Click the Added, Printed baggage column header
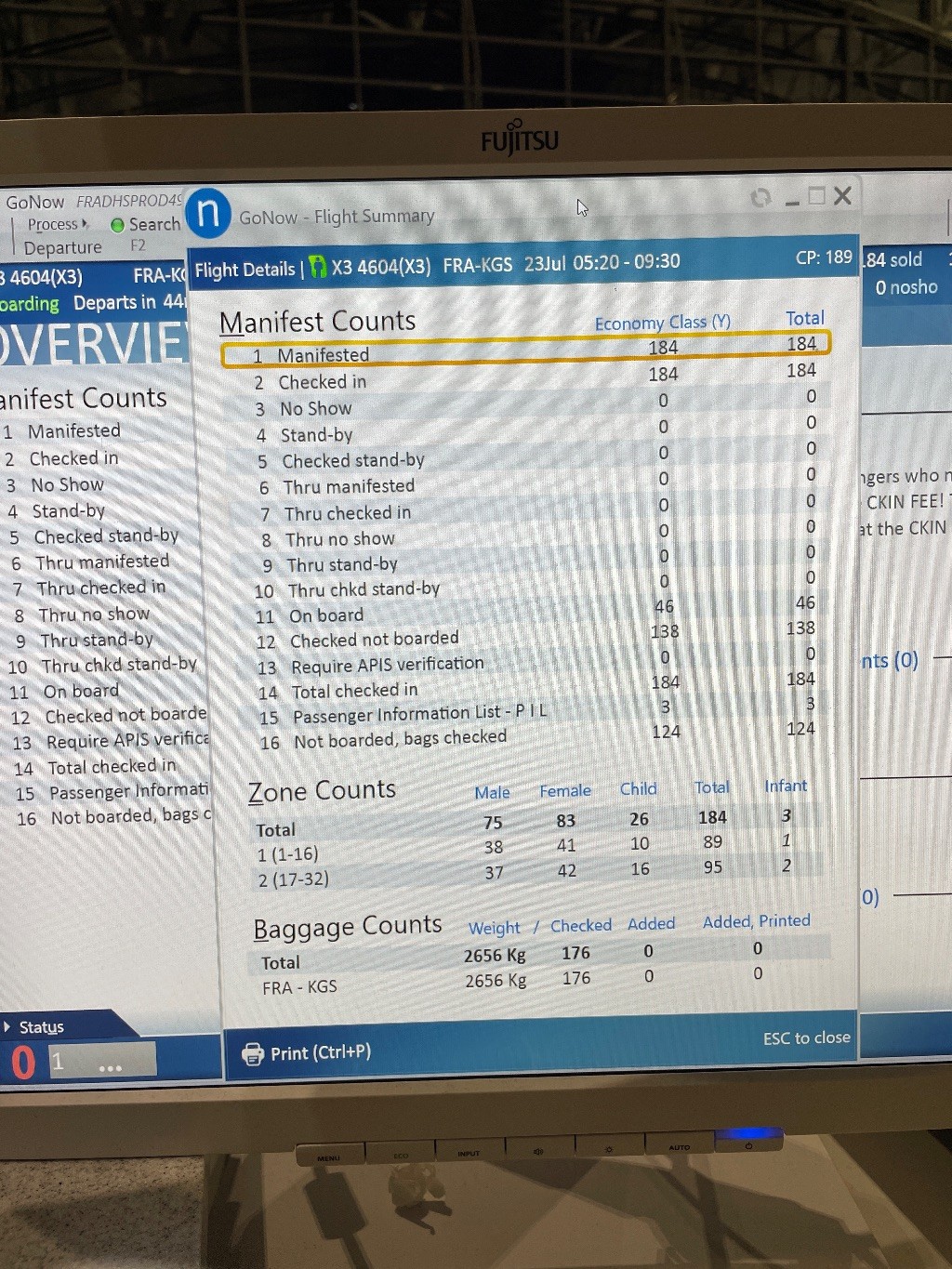The image size is (952, 1269). coord(756,921)
